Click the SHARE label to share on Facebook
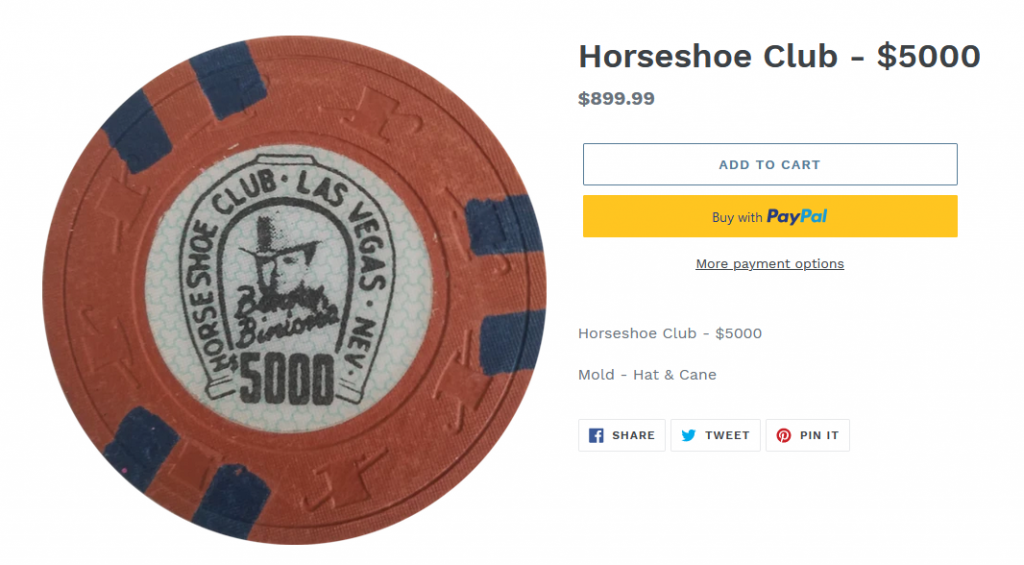The width and height of the screenshot is (1024, 565). tap(633, 436)
